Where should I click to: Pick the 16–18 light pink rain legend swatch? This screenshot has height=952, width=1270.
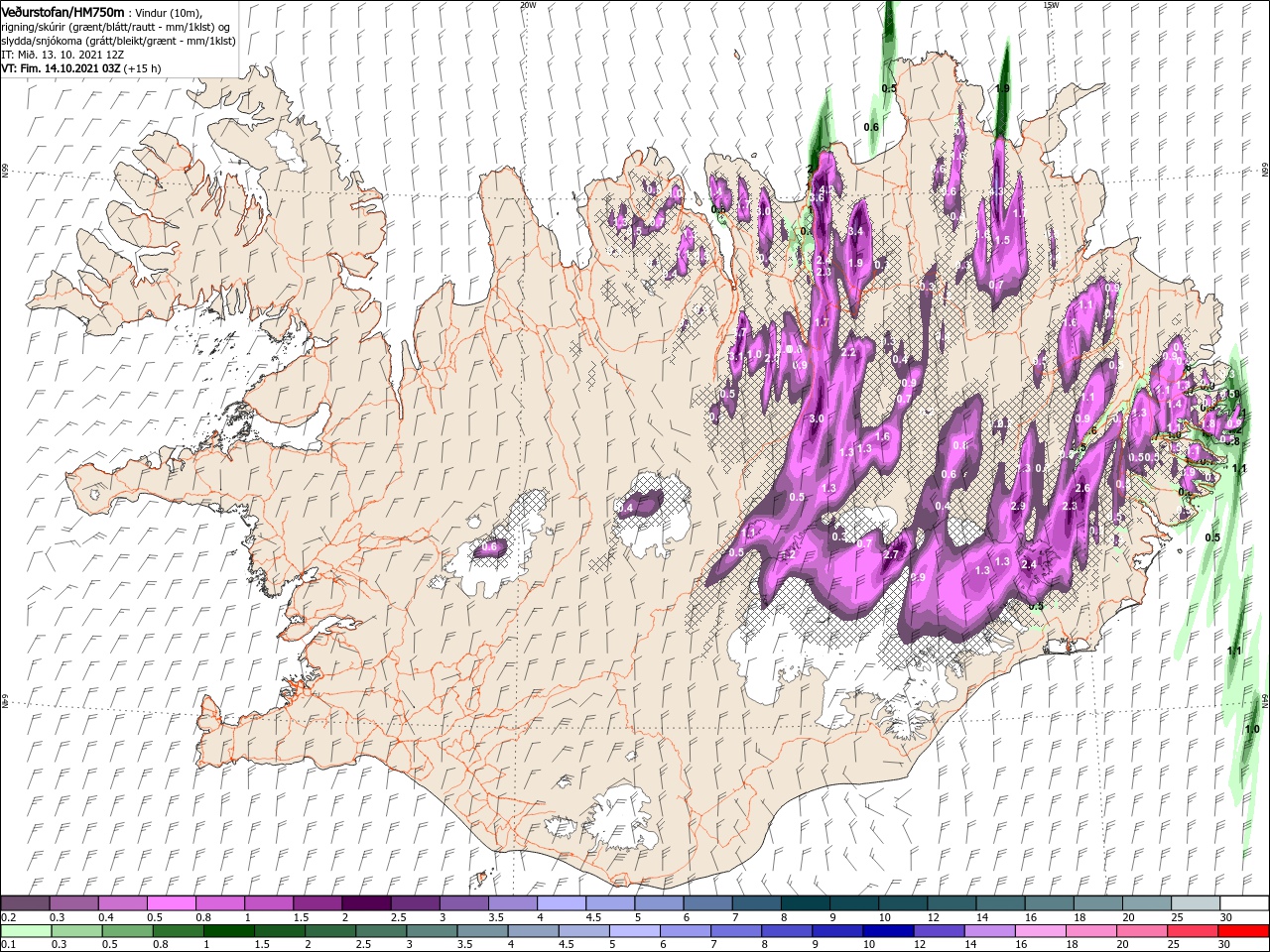click(x=1039, y=931)
